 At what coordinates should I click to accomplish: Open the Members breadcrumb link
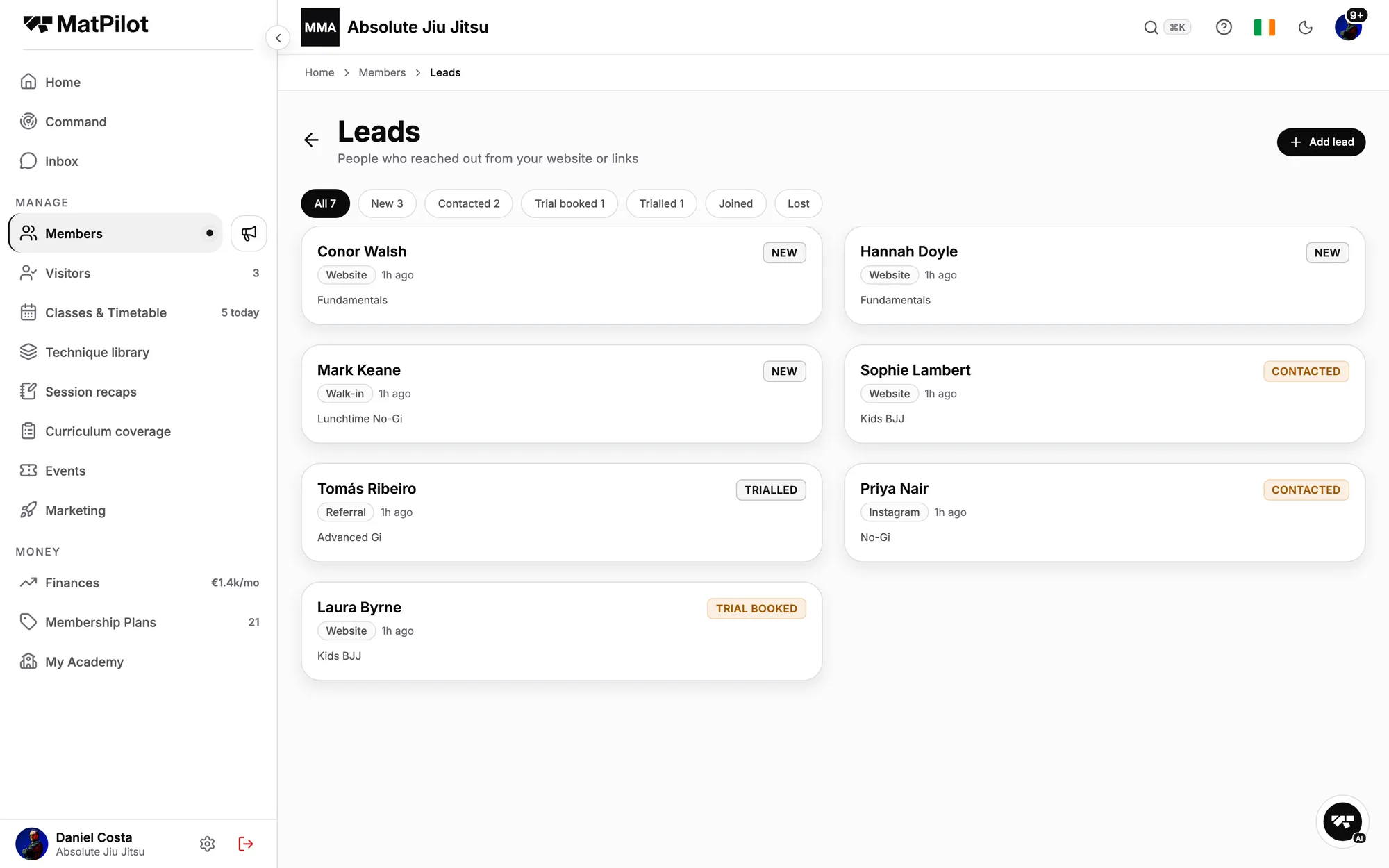(382, 72)
